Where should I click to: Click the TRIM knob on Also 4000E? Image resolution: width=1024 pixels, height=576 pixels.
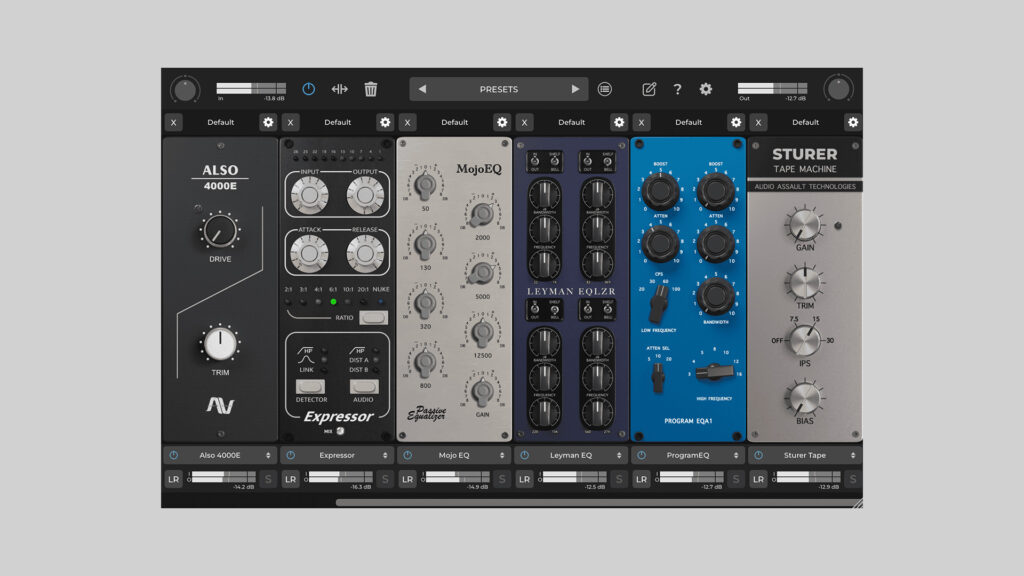click(x=220, y=344)
